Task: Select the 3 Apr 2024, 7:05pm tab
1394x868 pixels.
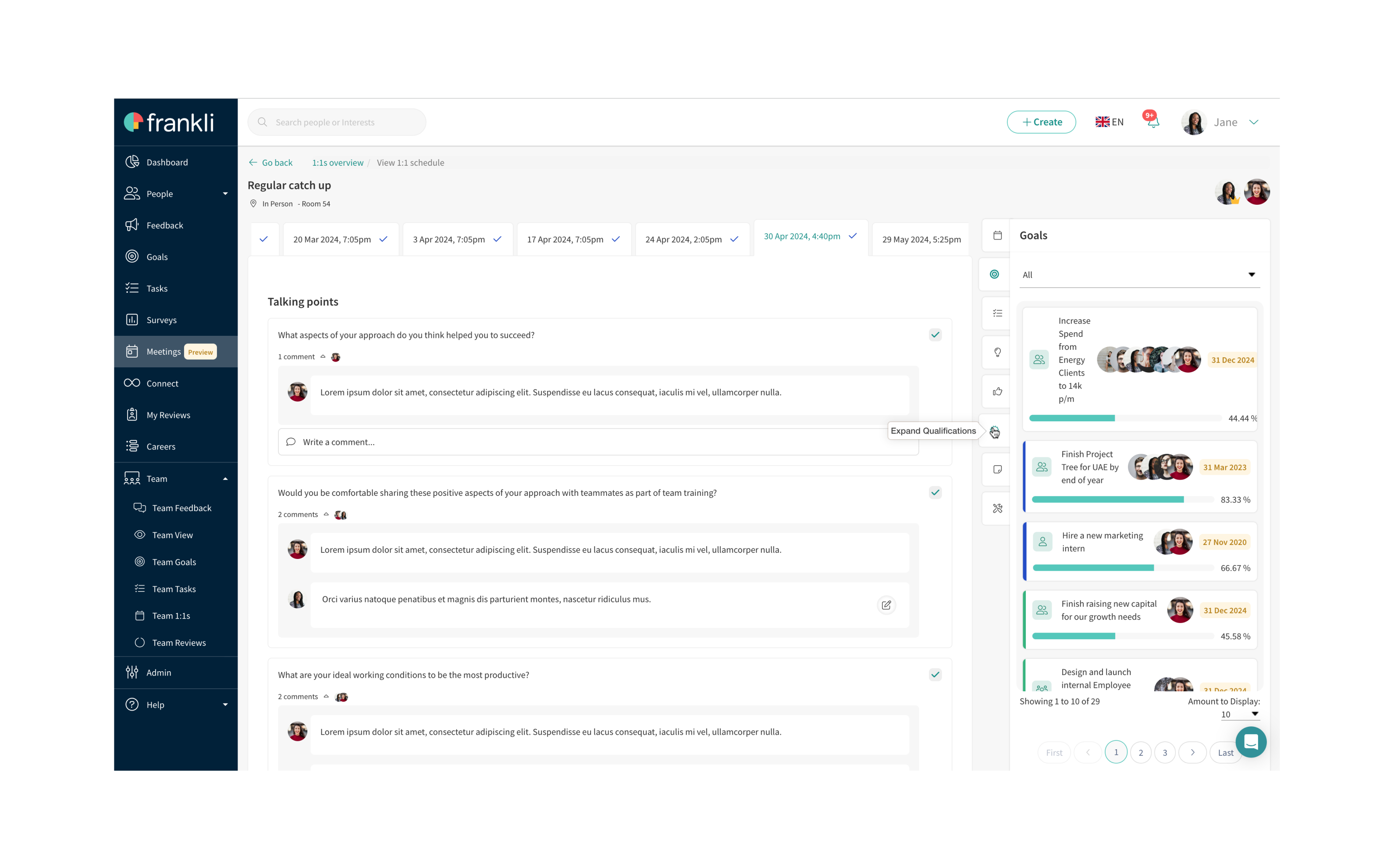Action: [x=457, y=239]
